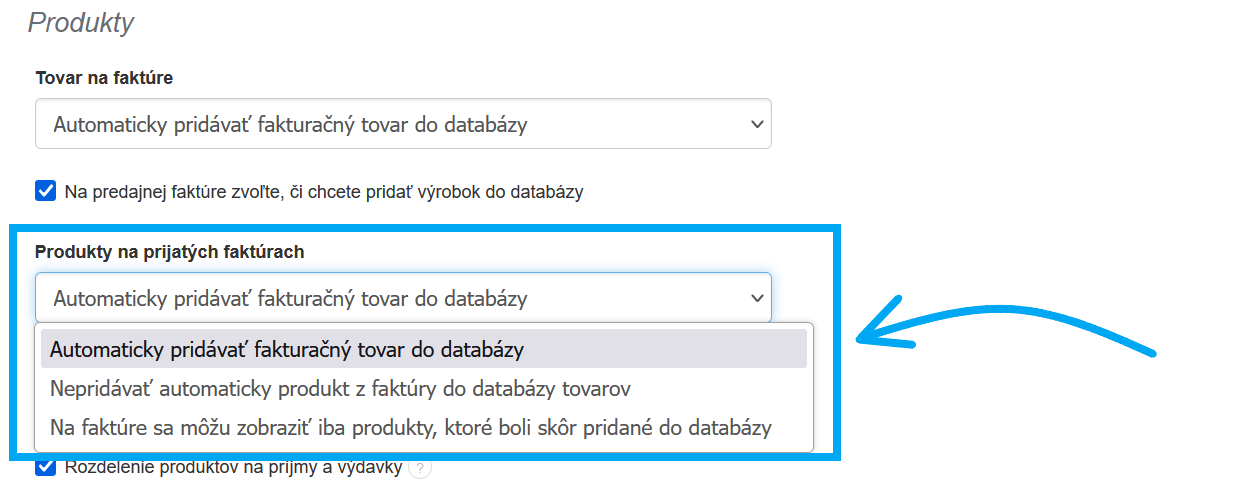Select 'Nepridávať automaticky produkt z faktúry' option
The width and height of the screenshot is (1247, 490).
coord(340,388)
